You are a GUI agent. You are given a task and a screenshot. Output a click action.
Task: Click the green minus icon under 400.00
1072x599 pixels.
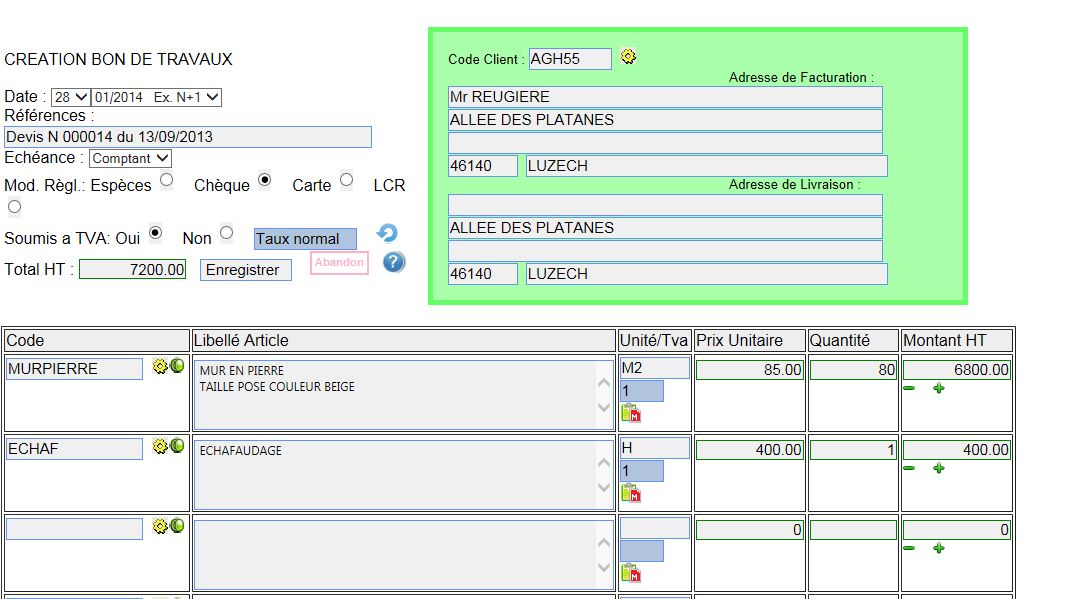point(908,468)
